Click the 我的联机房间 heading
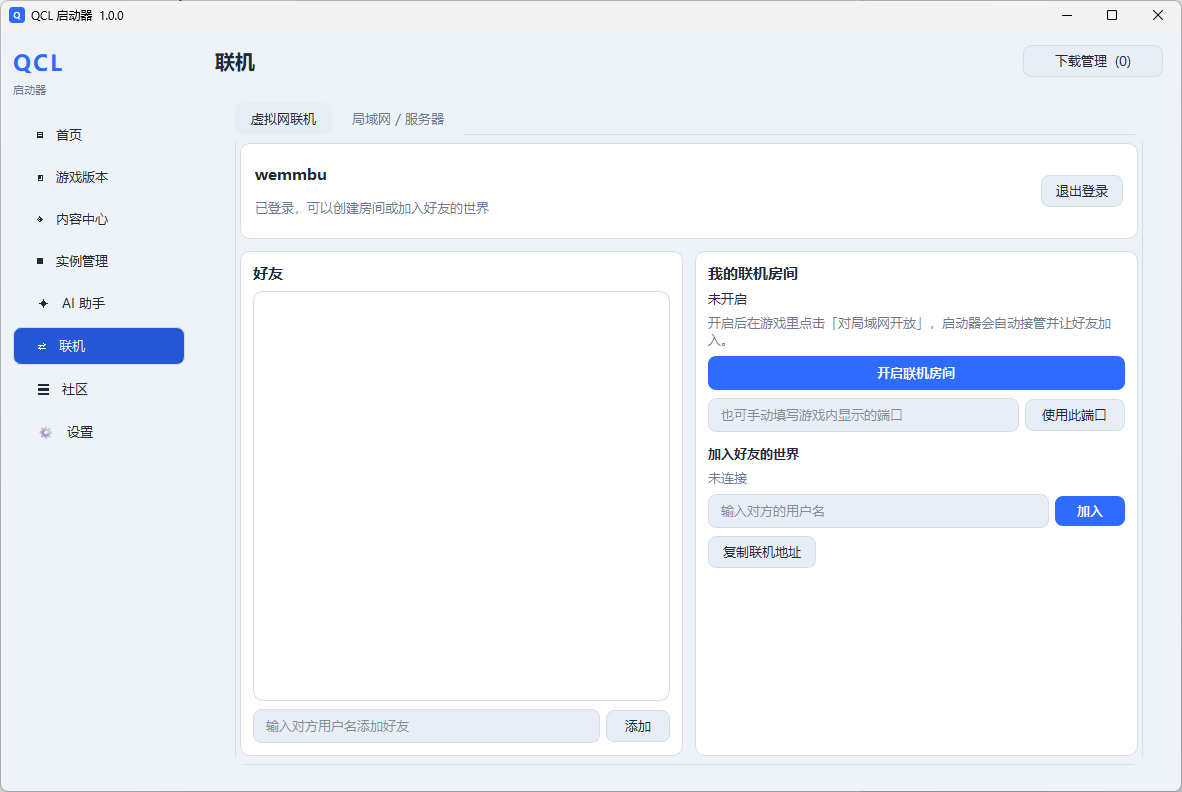Screen dimensions: 1182x792 752,274
